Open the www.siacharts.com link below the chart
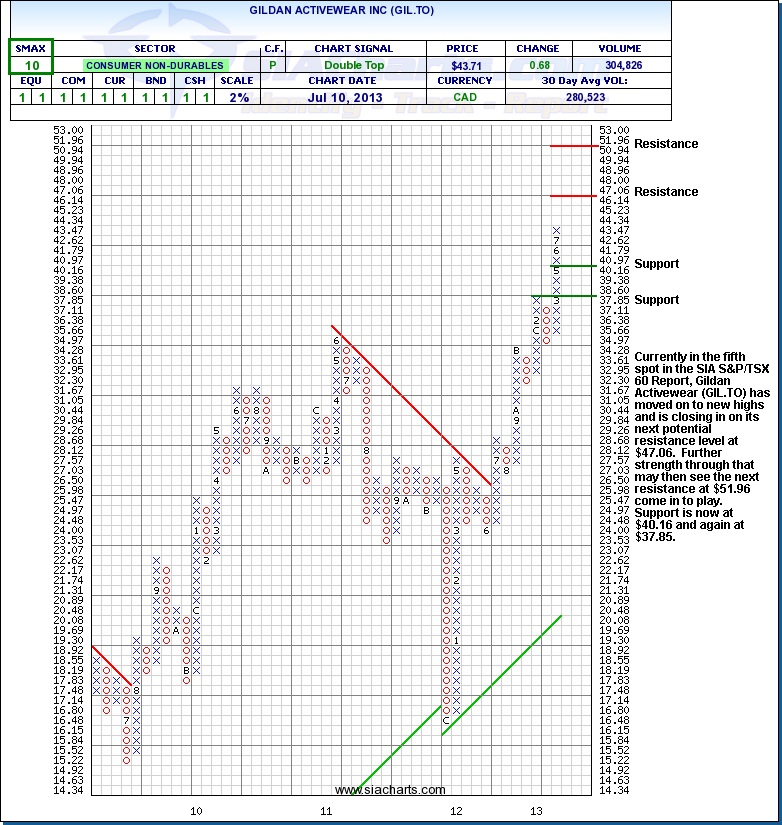Viewport: 782px width, 825px height. coord(390,790)
